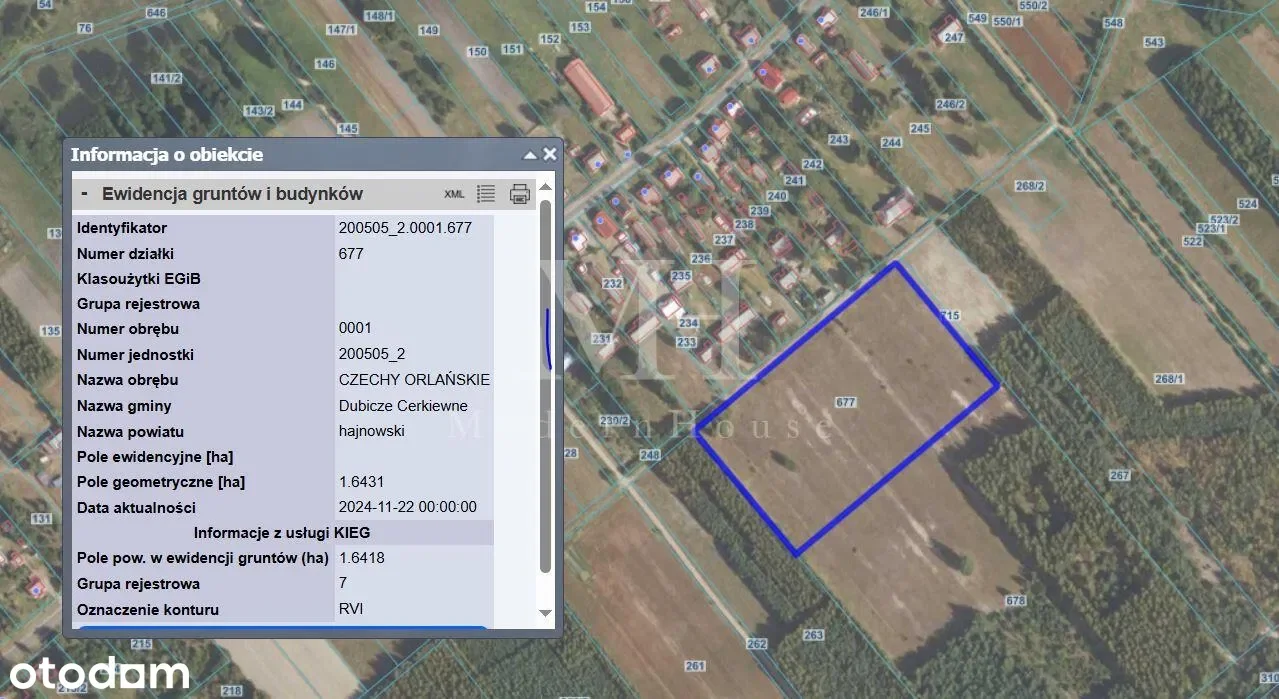Collapse Ewidencja gruntów i budynków section
This screenshot has width=1279, height=699.
click(85, 194)
